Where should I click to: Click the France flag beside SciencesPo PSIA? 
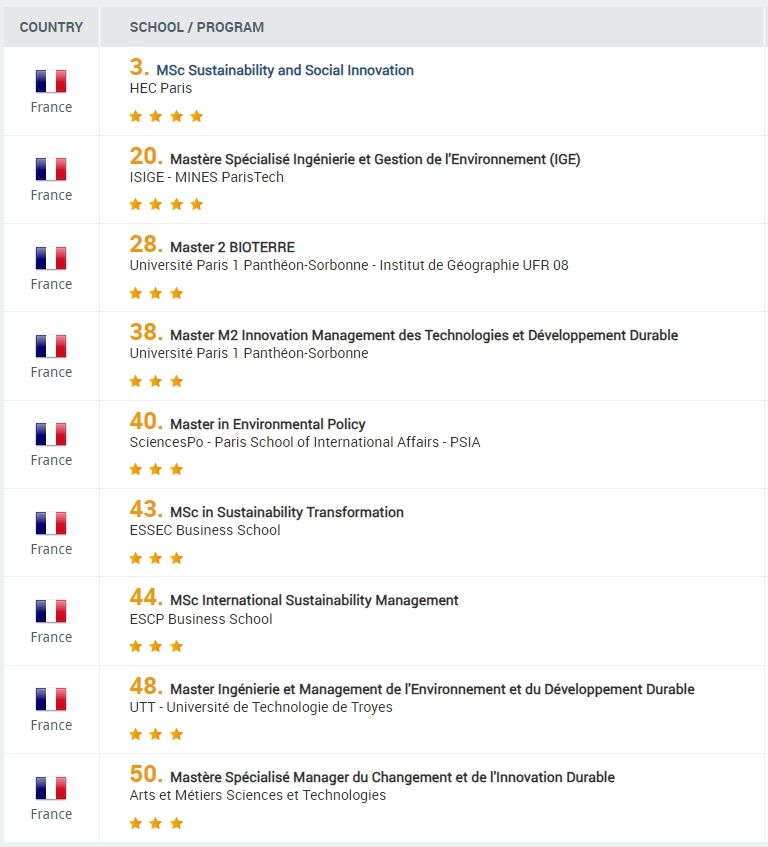click(51, 434)
